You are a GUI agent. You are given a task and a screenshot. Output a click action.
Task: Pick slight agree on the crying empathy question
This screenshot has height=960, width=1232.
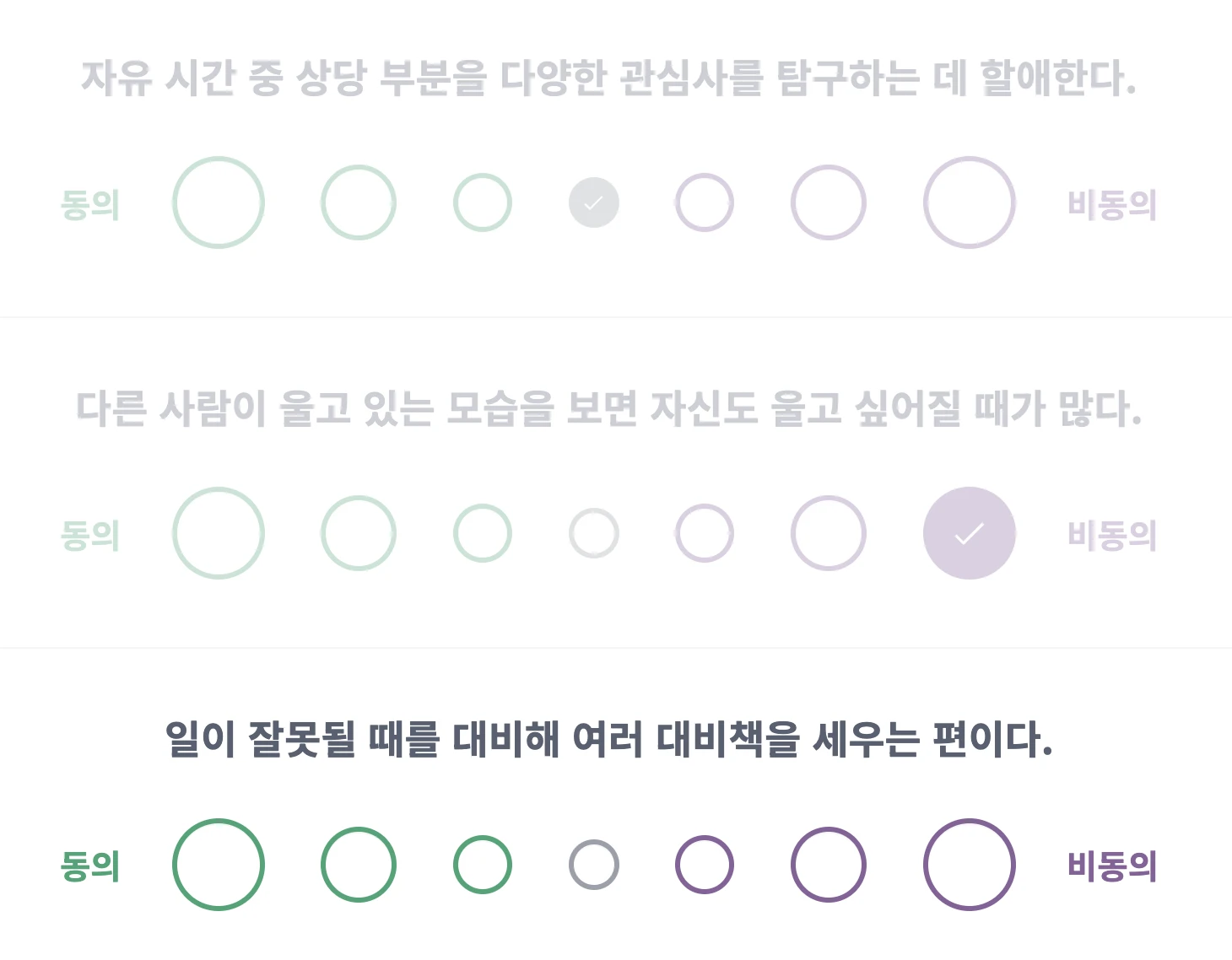pyautogui.click(x=481, y=533)
